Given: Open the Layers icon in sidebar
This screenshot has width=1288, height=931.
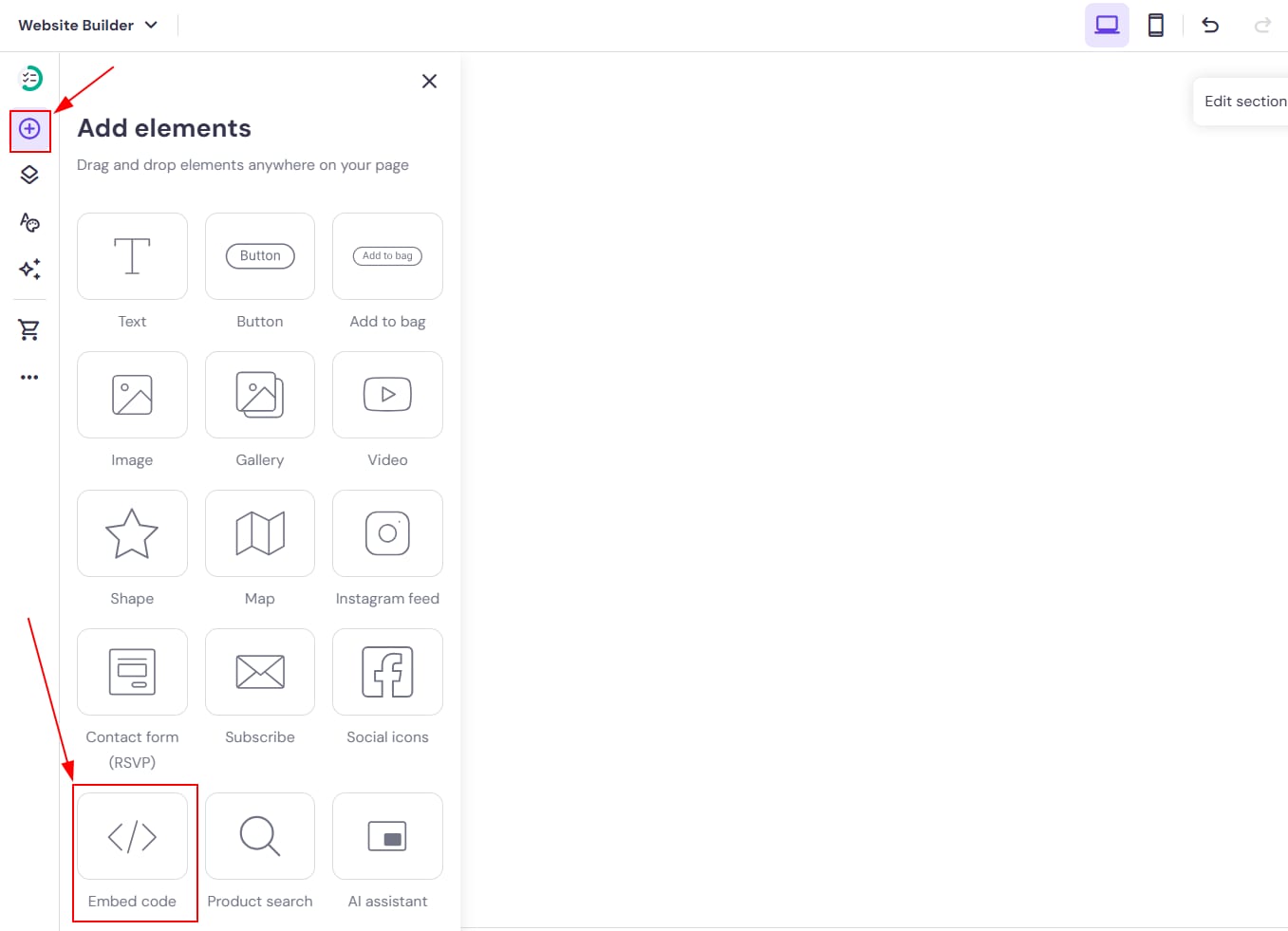Looking at the screenshot, I should tap(29, 176).
